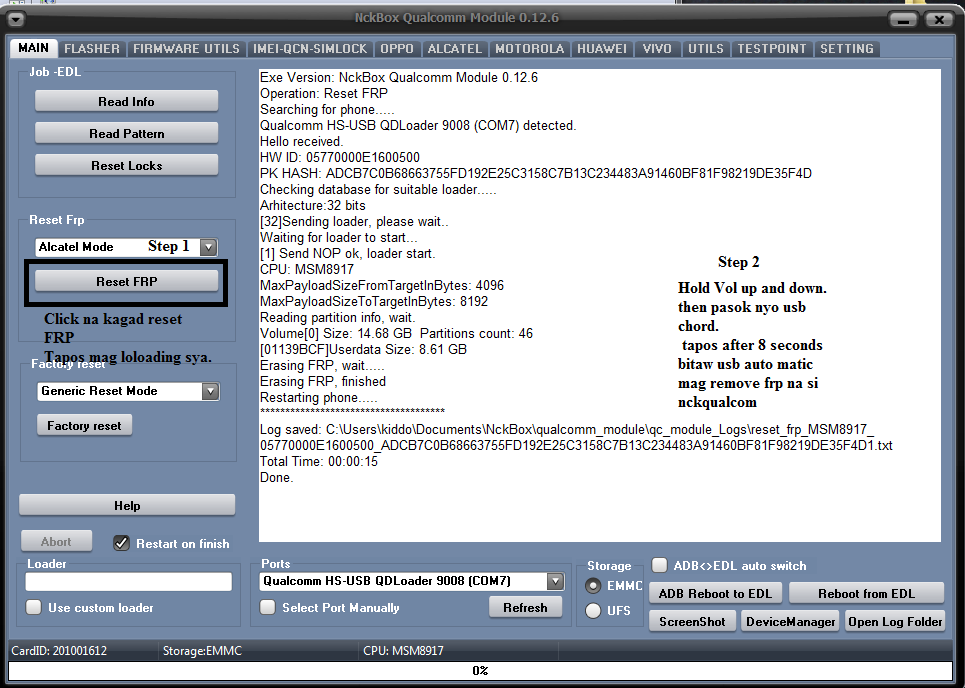Open the SETTING tab
The image size is (965, 688).
847,49
